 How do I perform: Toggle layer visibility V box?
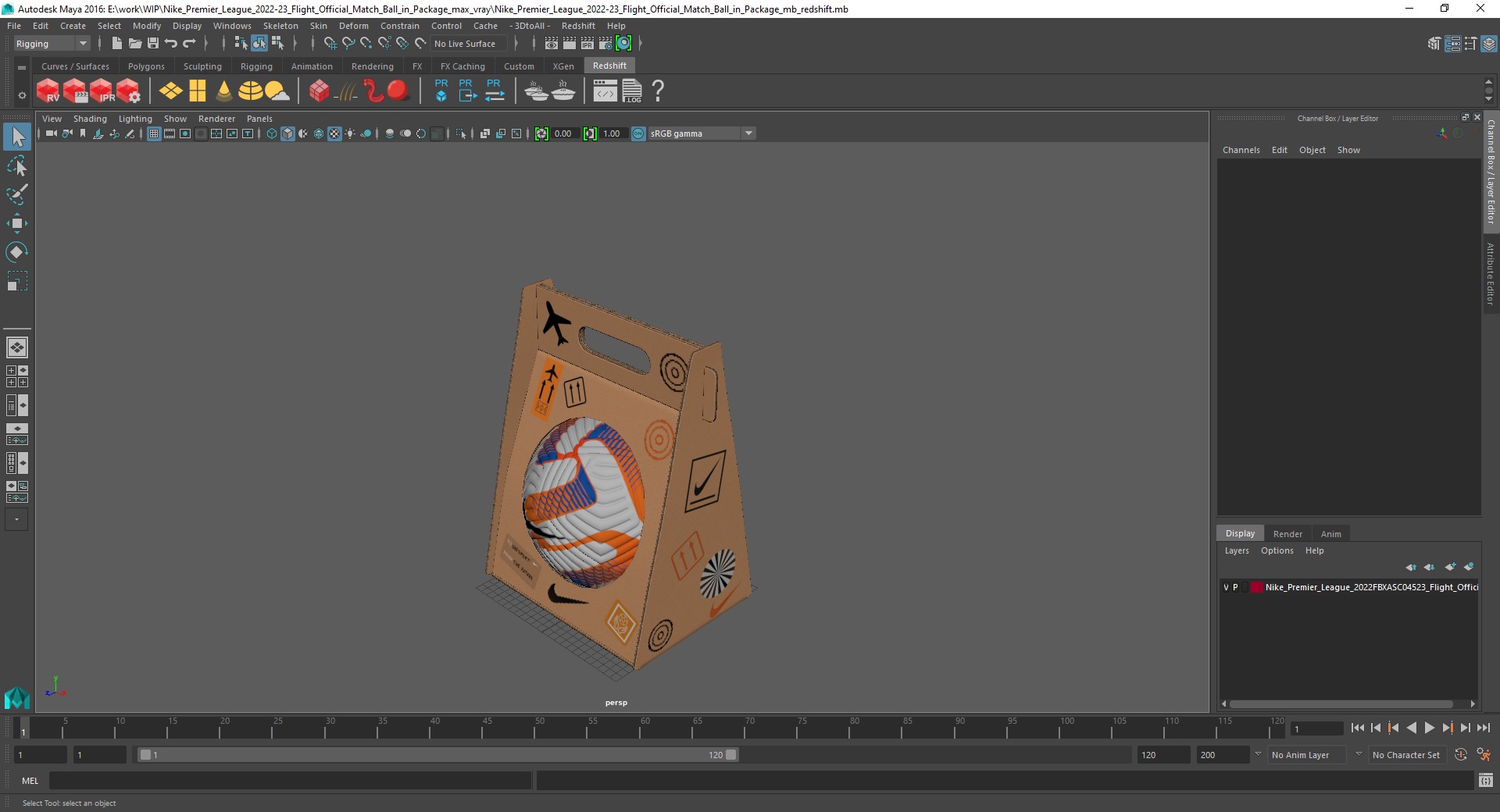[x=1226, y=587]
